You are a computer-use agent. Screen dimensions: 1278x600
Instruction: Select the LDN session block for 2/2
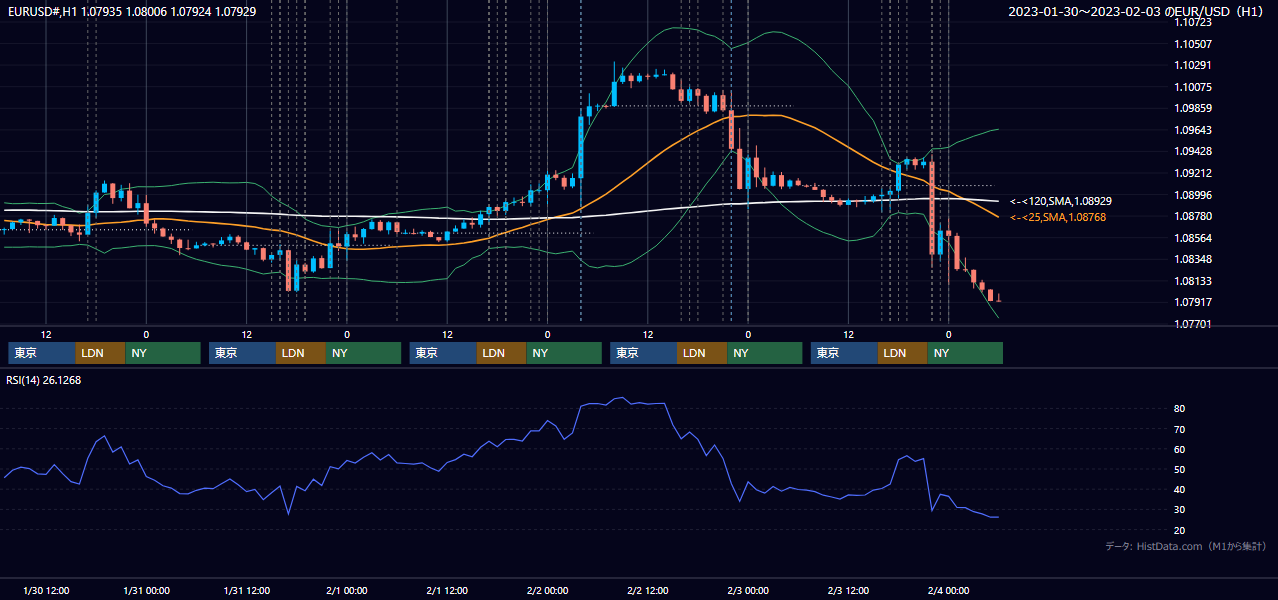pyautogui.click(x=703, y=353)
